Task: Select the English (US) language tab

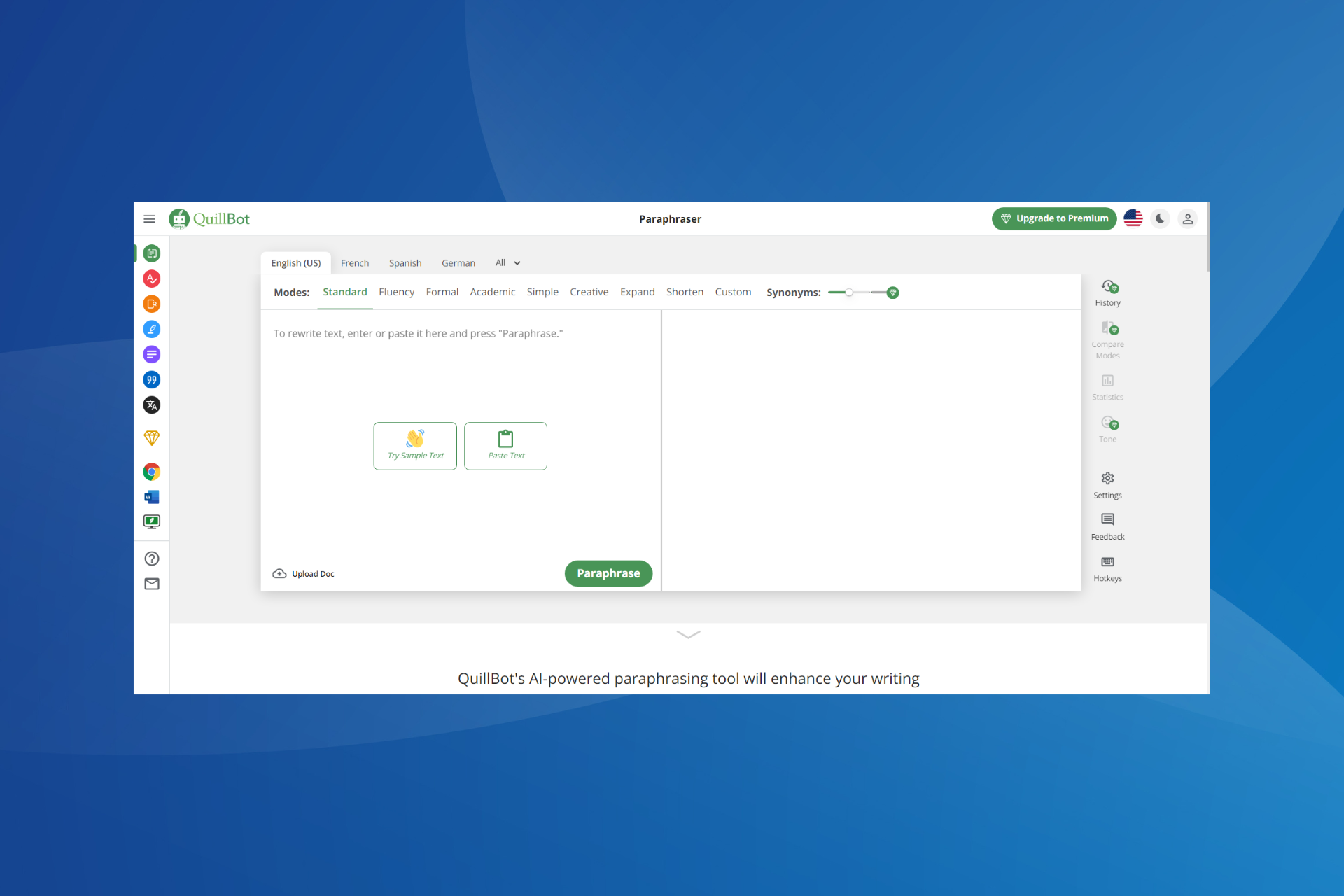Action: [x=296, y=263]
